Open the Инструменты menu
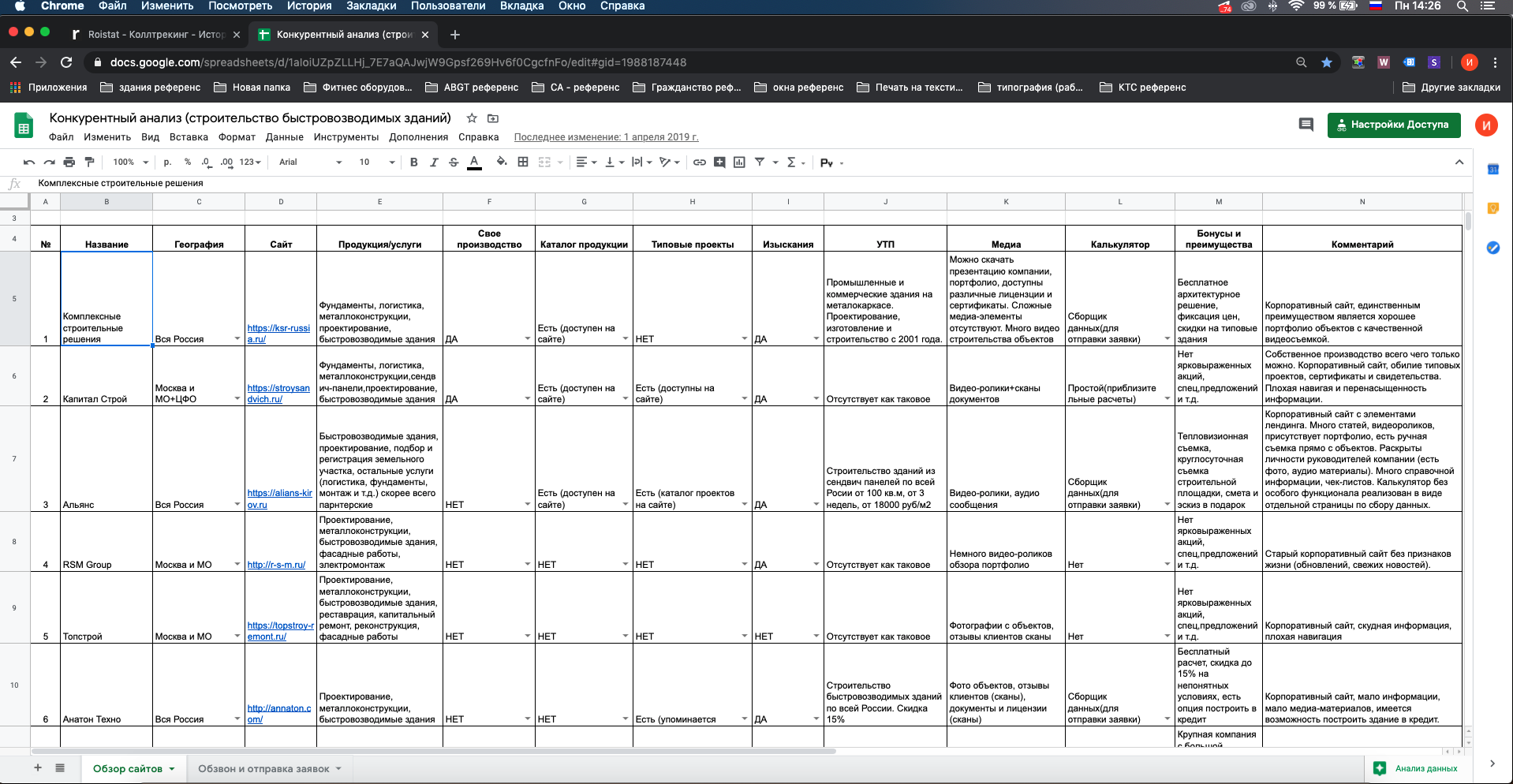 click(x=346, y=137)
